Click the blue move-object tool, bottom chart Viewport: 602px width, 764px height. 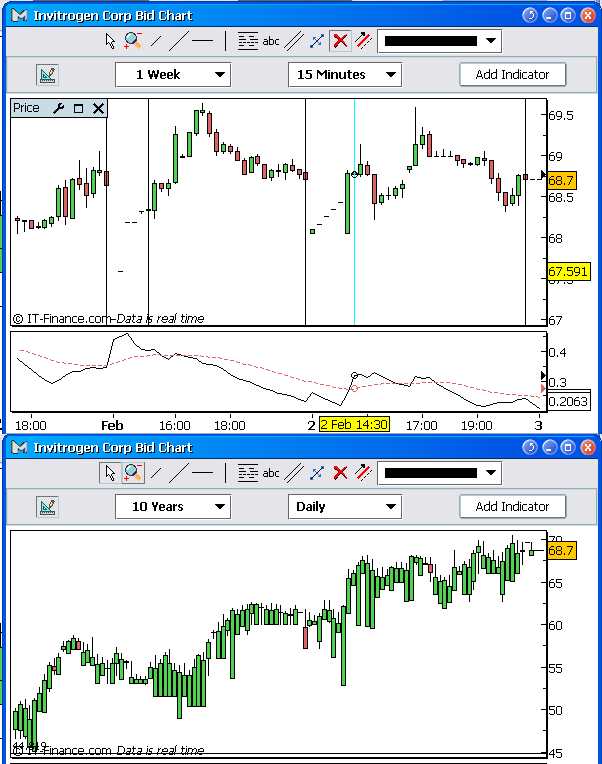click(317, 473)
